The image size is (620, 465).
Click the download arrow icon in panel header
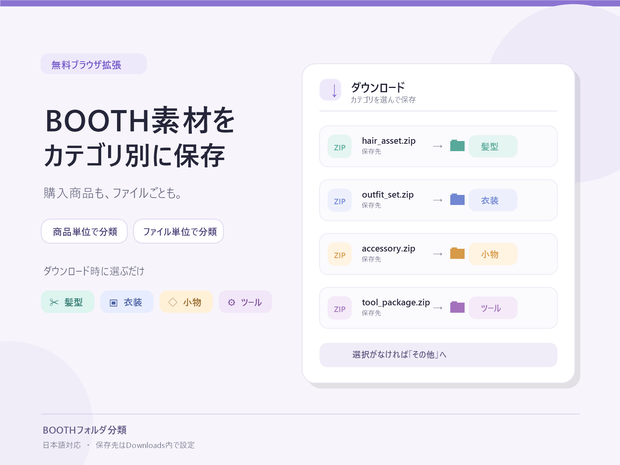(330, 90)
